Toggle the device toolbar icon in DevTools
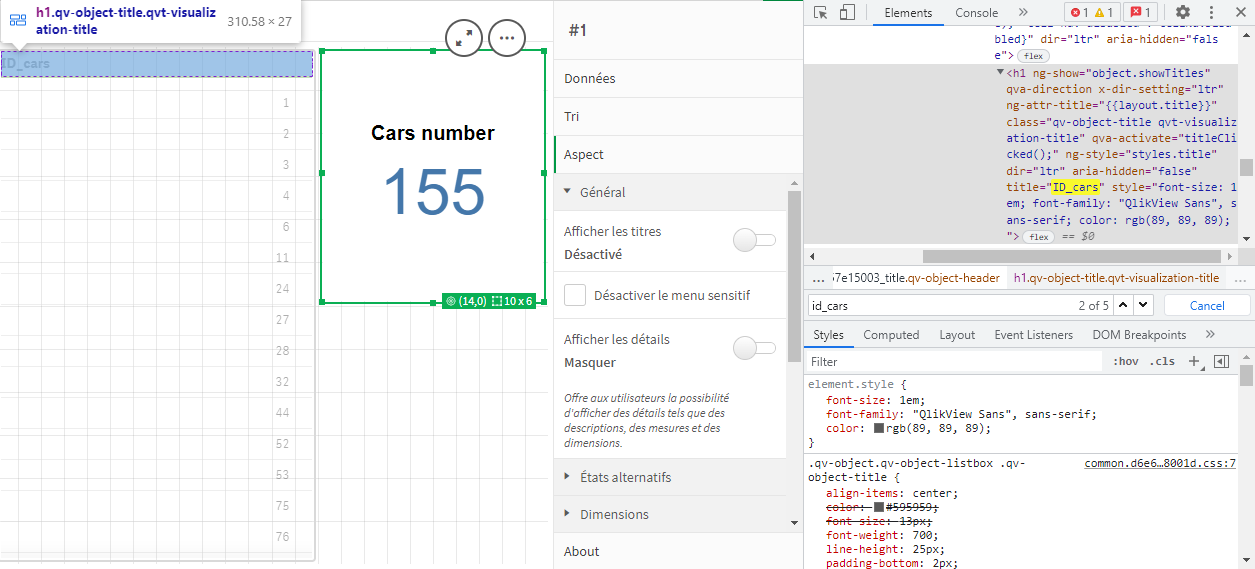1255x569 pixels. (x=847, y=13)
